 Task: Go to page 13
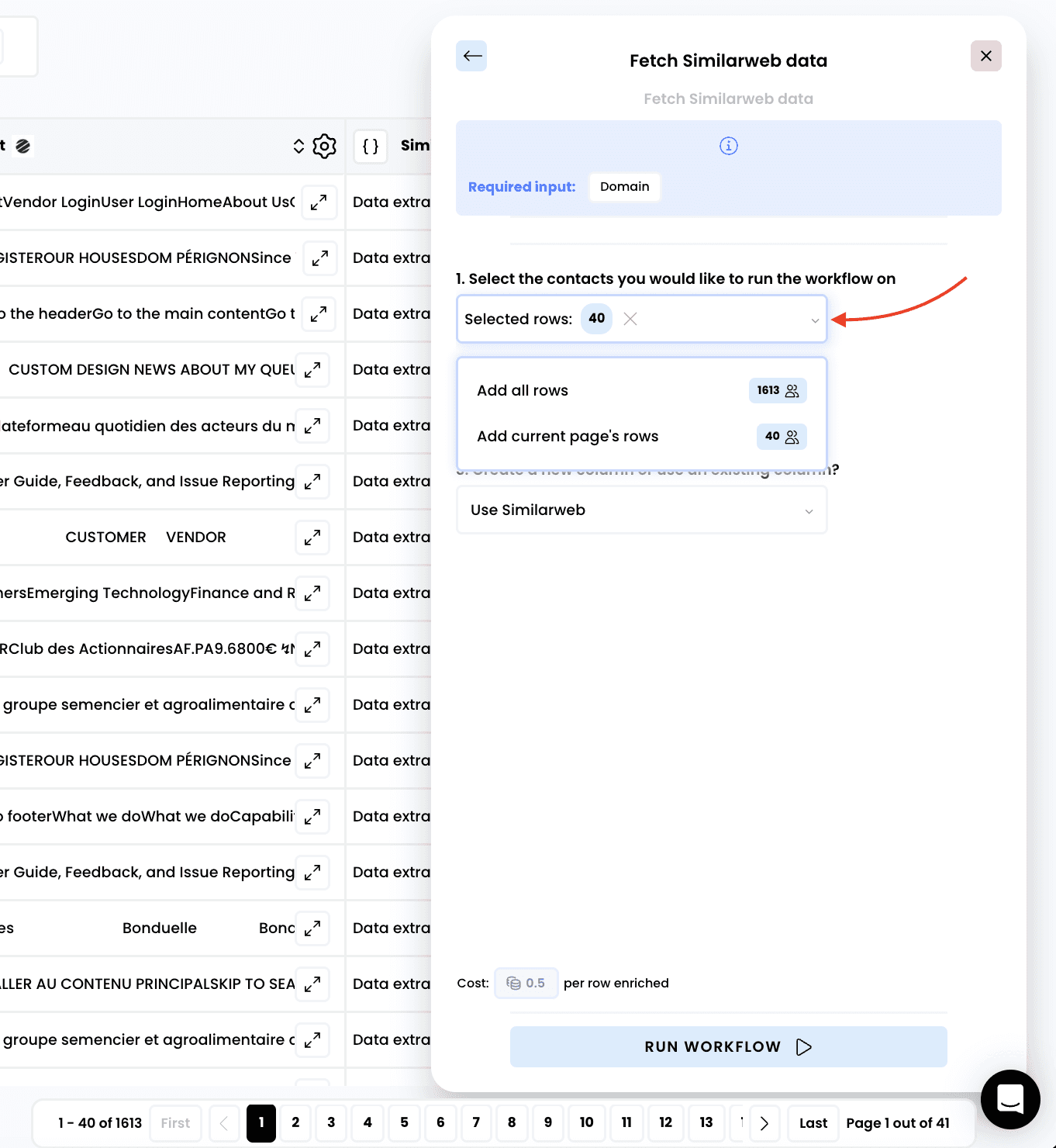[x=706, y=1122]
